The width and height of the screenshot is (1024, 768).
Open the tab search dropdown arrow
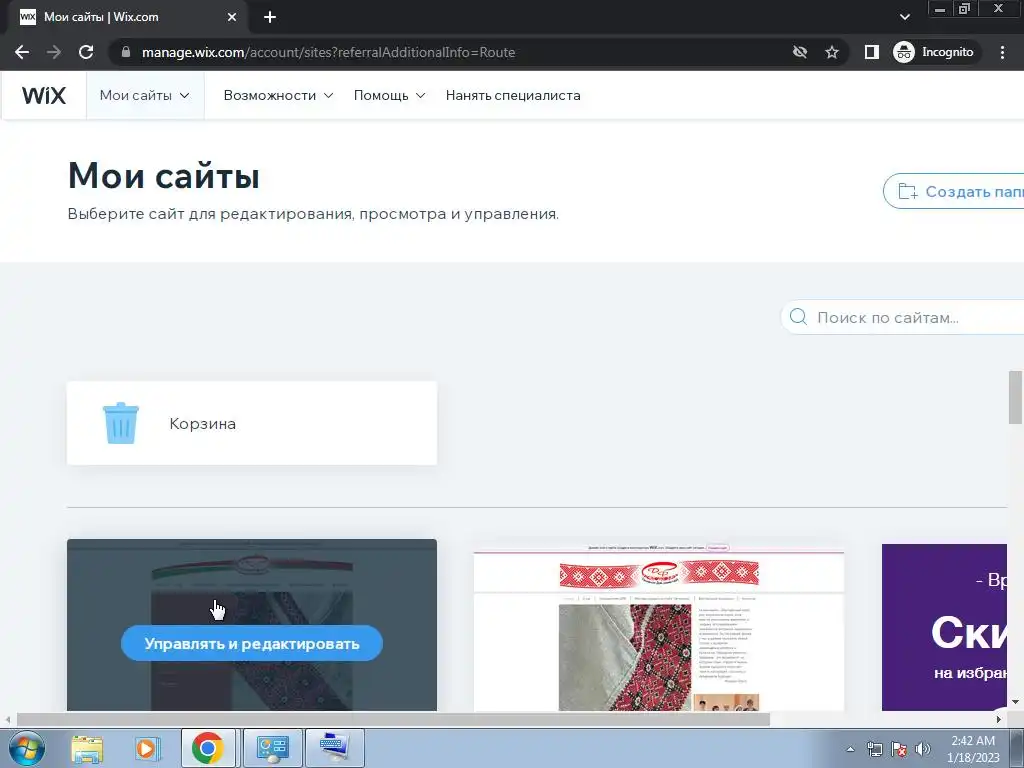coord(904,17)
